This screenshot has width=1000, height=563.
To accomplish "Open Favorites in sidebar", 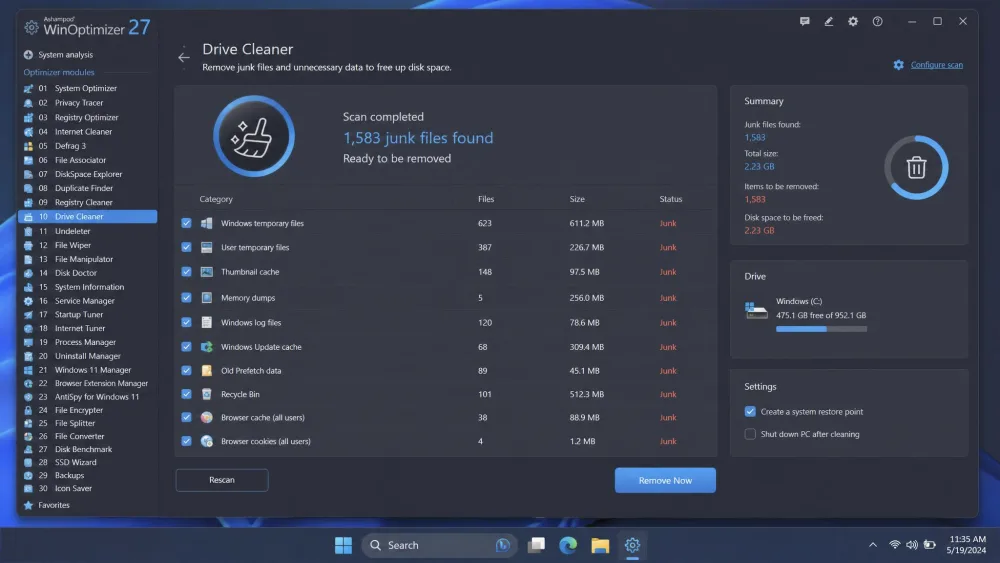I will (47, 505).
